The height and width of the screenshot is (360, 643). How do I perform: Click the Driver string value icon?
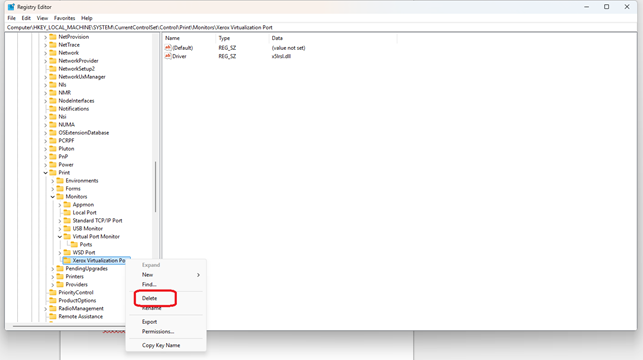[x=168, y=56]
